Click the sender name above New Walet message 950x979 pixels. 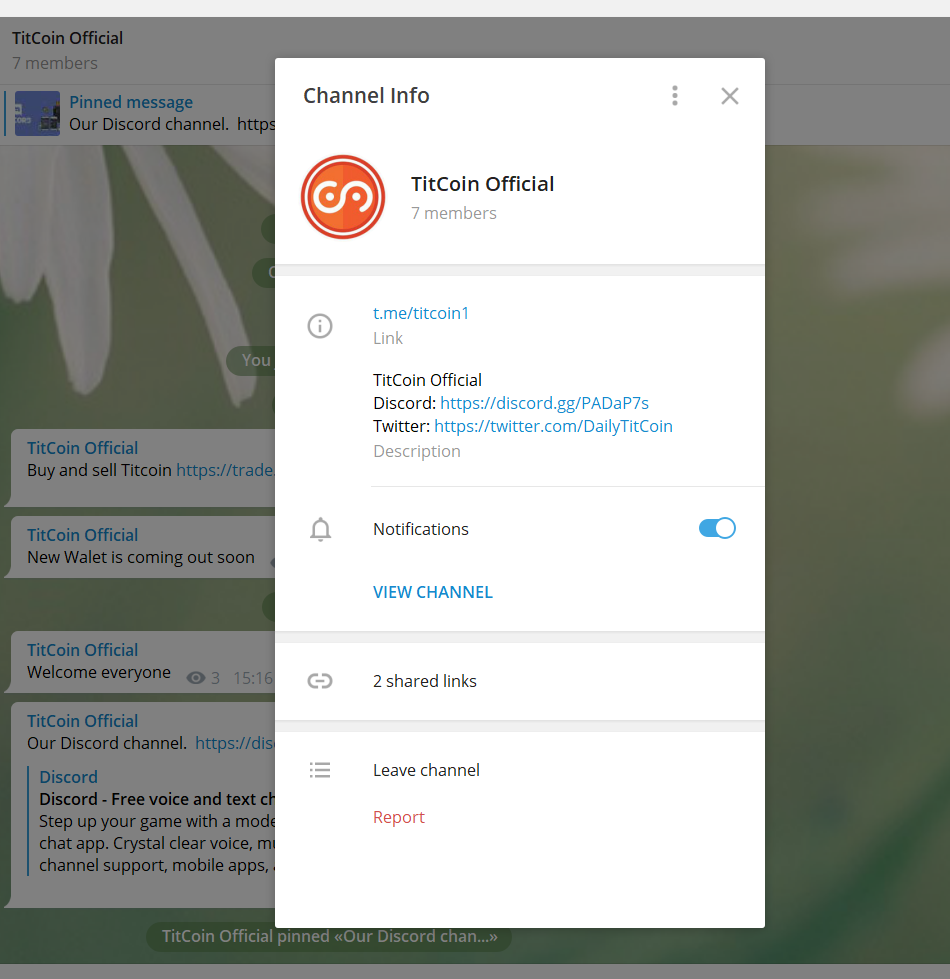82,535
